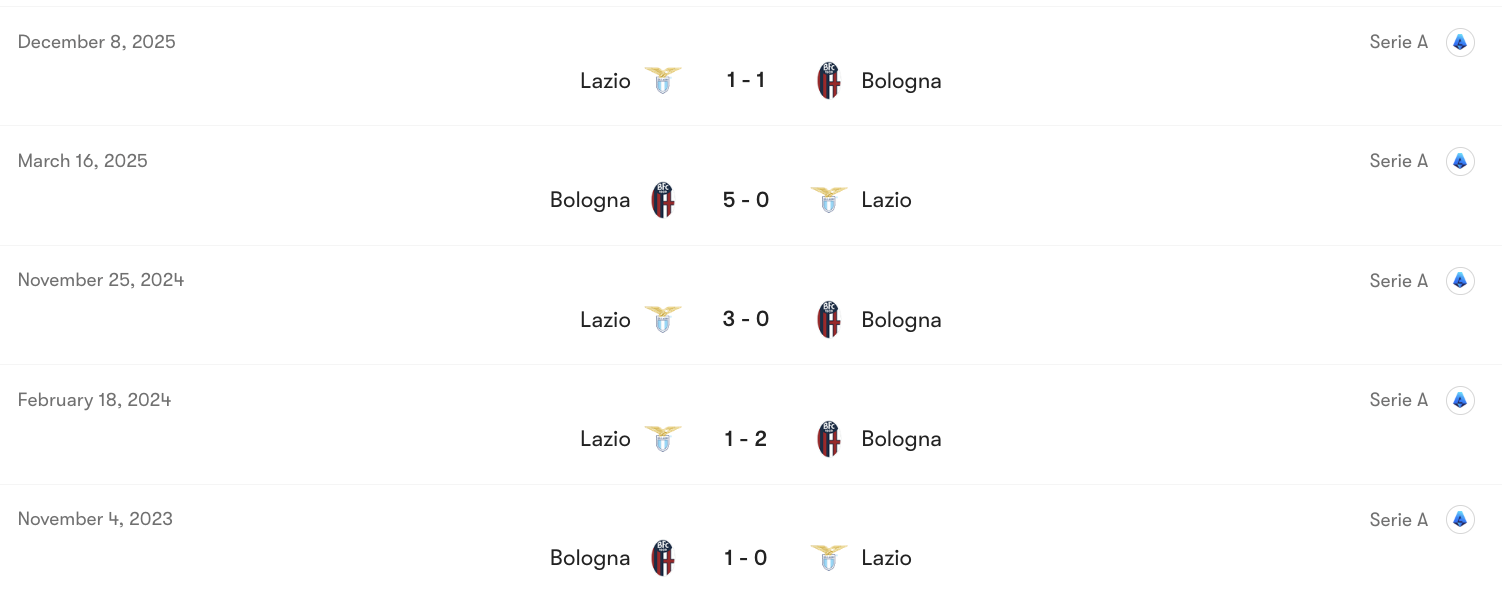Click the Lazio eagle crest in the December 8 match

tap(663, 80)
